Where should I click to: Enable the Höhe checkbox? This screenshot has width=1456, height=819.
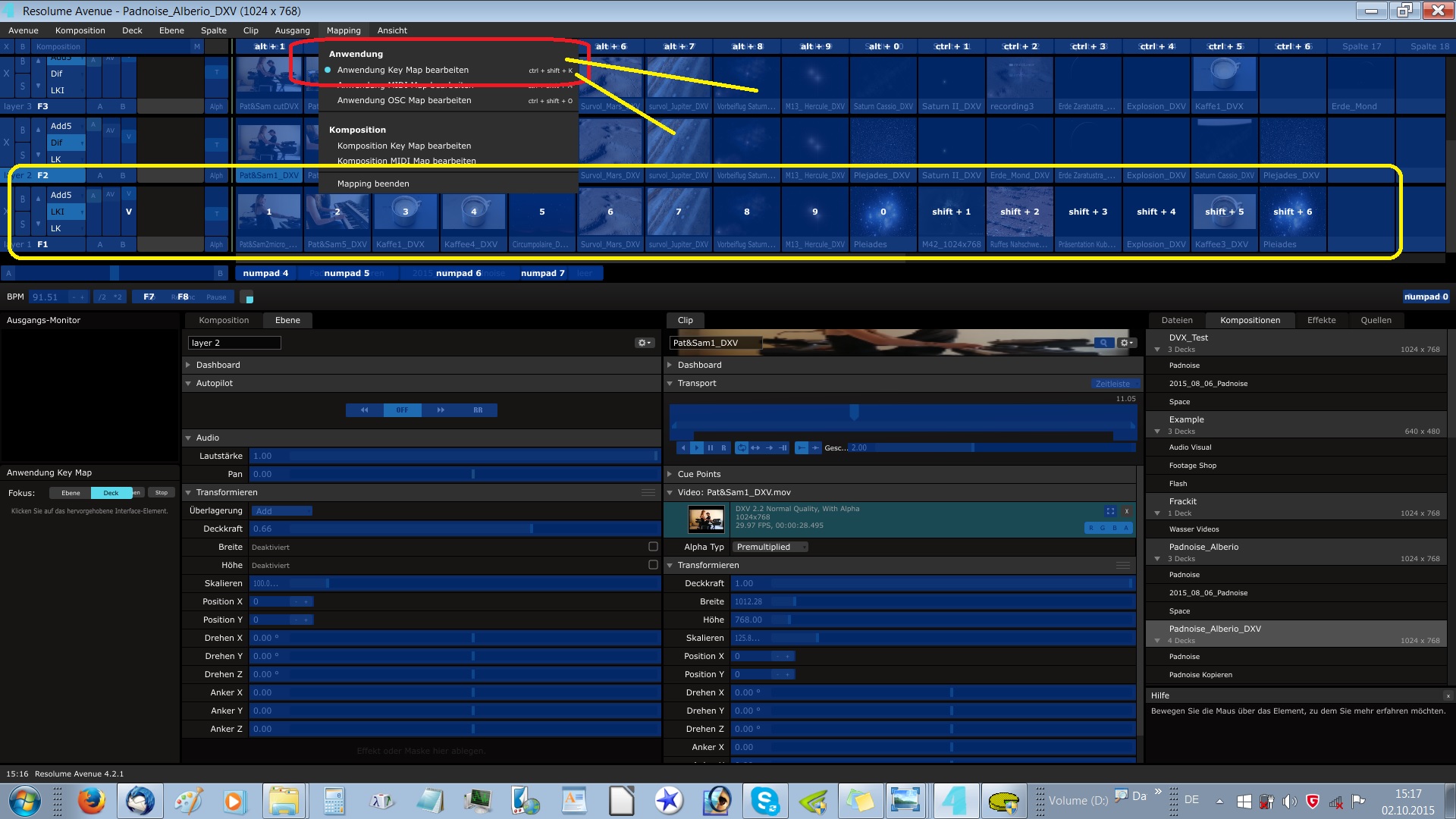pyautogui.click(x=653, y=565)
